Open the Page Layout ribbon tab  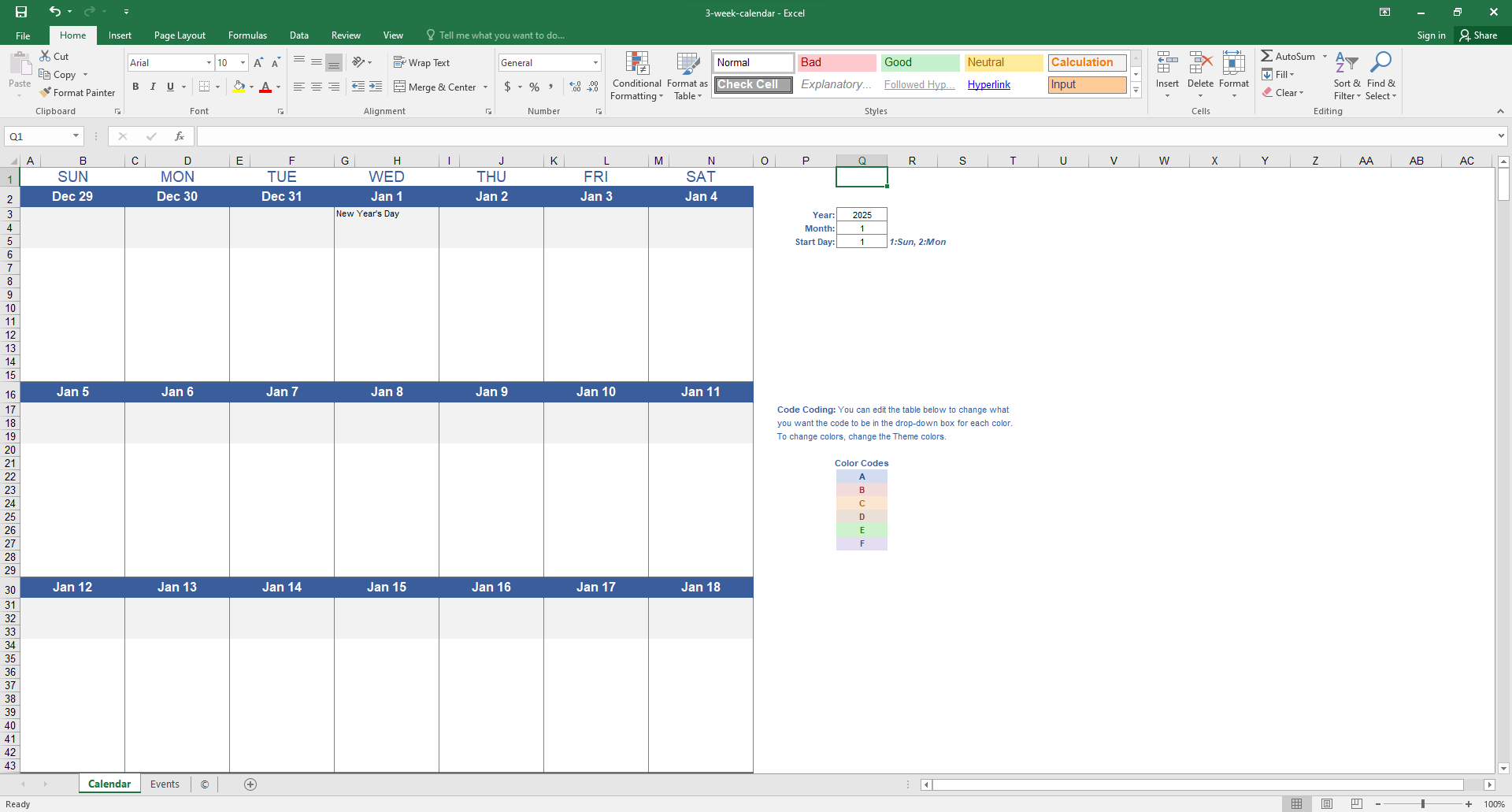coord(180,35)
